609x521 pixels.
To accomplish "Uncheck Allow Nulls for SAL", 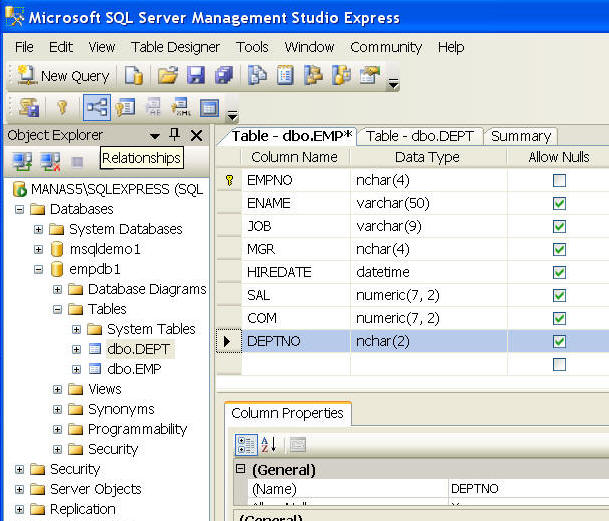I will [559, 295].
